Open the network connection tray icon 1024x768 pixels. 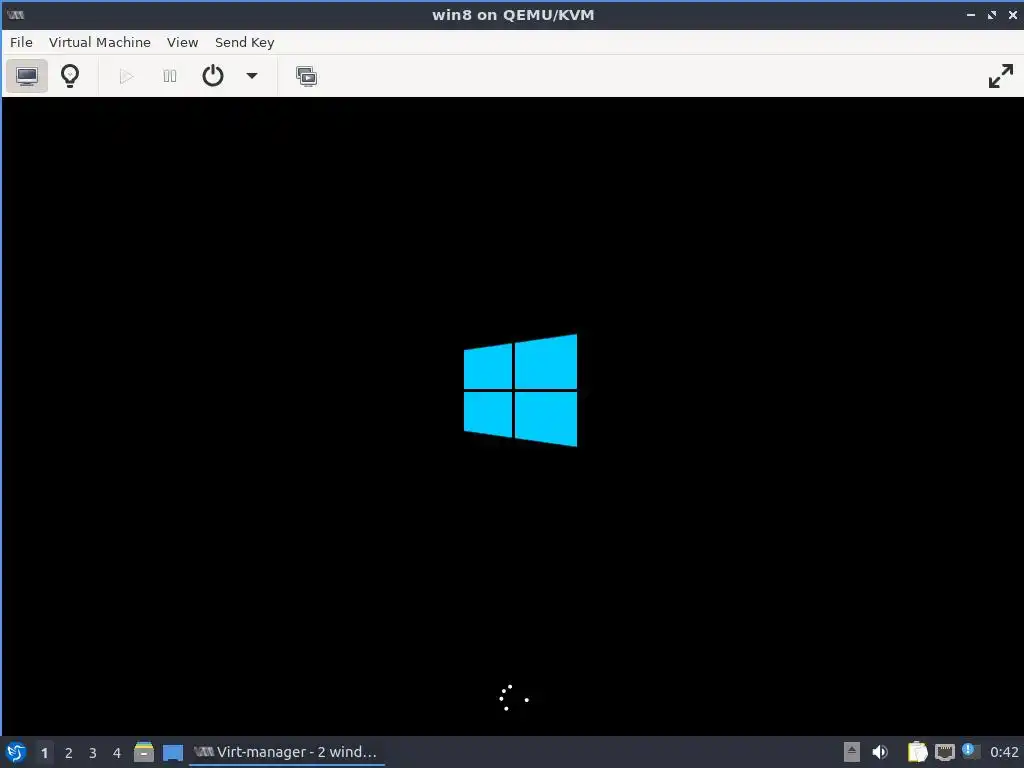[x=944, y=752]
